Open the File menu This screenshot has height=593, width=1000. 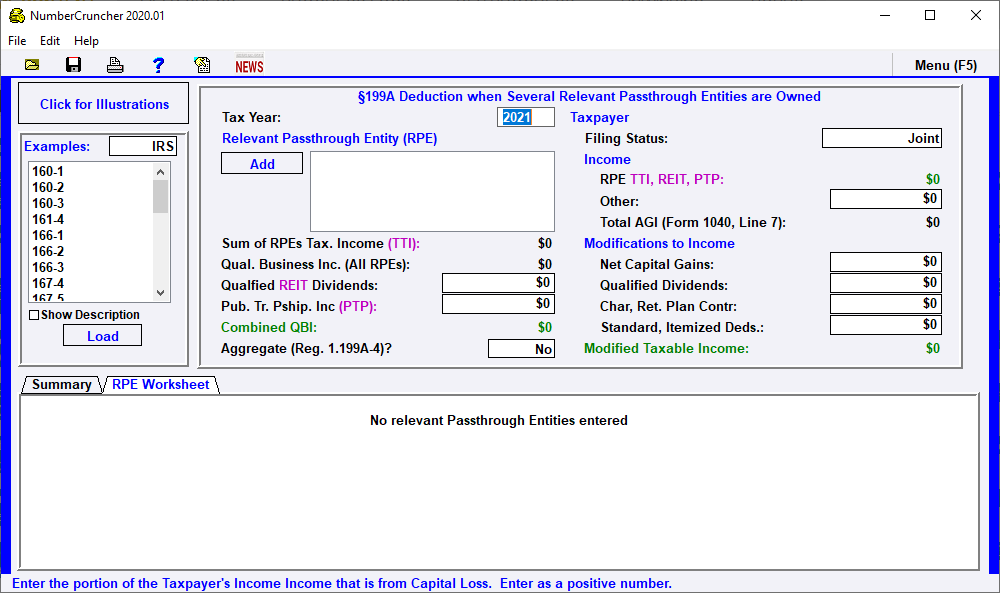17,41
